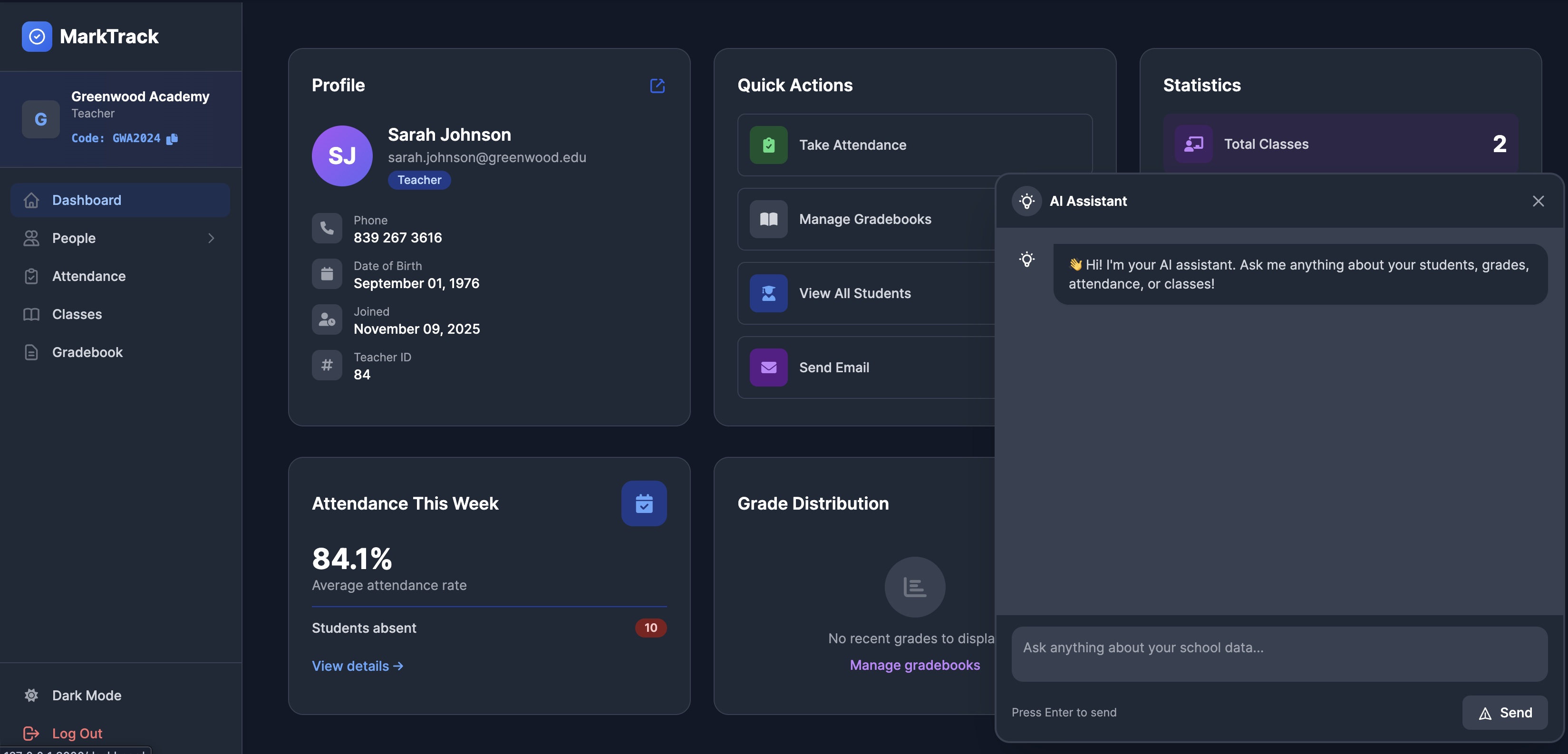The image size is (1568, 754).
Task: Switch to Classes in the sidebar
Action: 76,314
